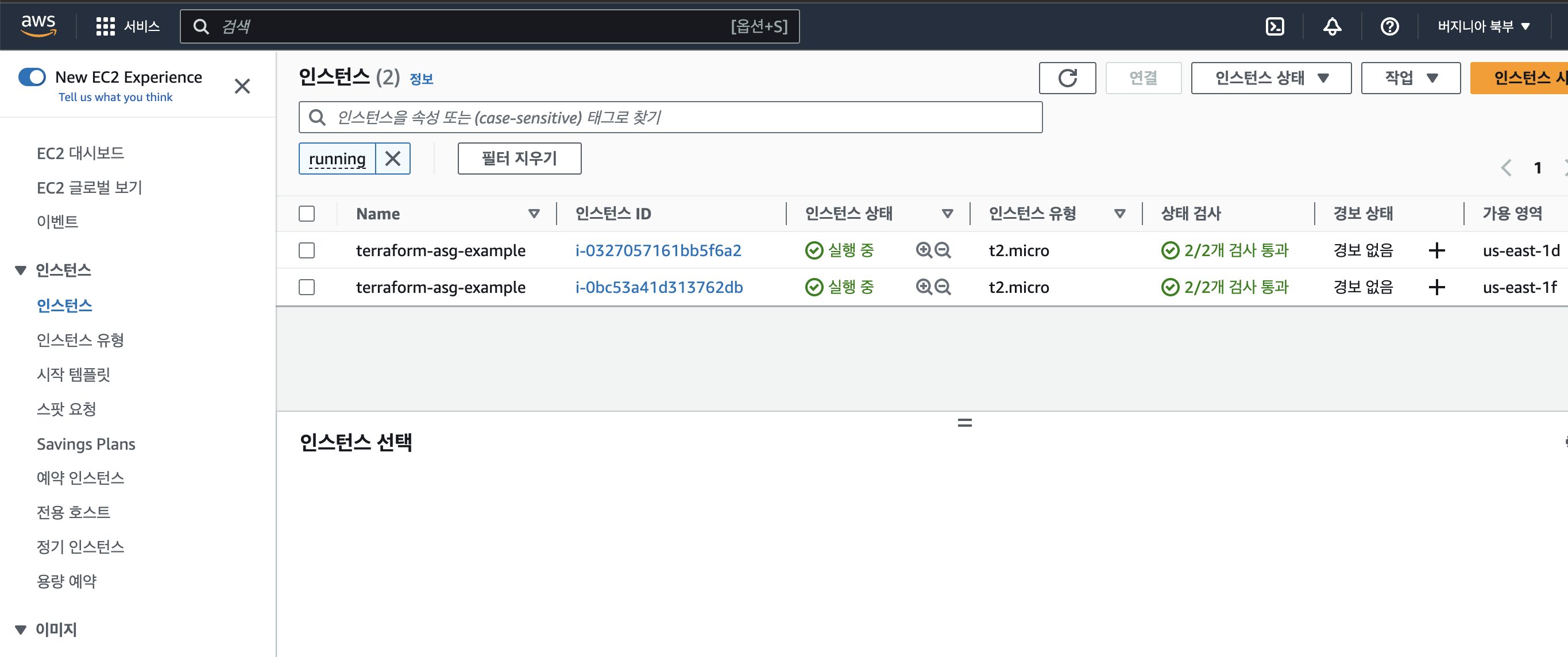Focus the AWS top search field
This screenshot has width=1568, height=657.
(489, 26)
